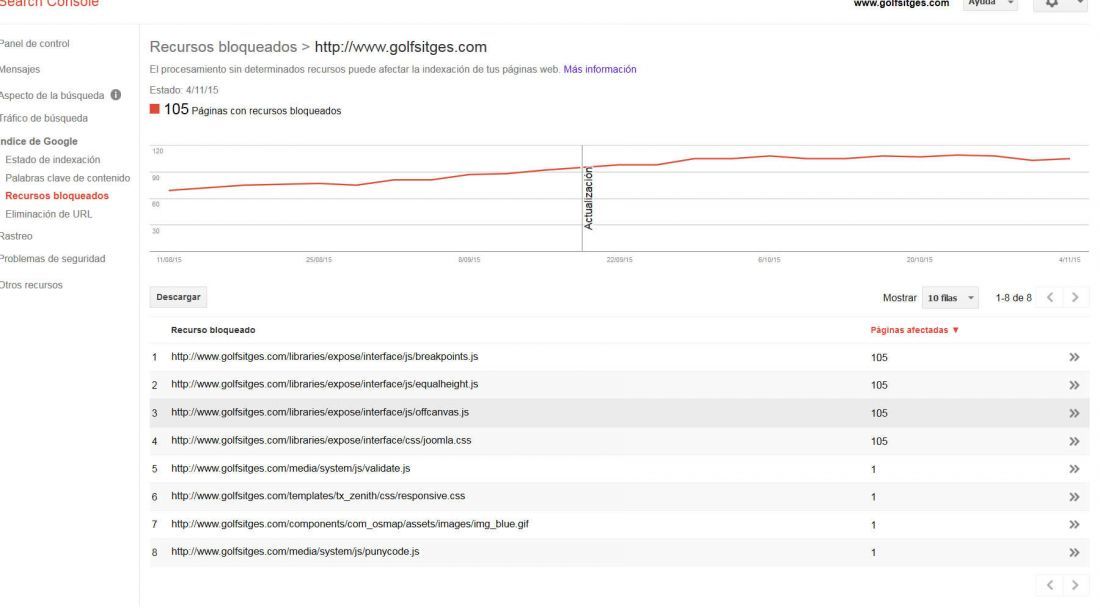Click previous page arrow below table
1100x611 pixels.
tap(1049, 585)
